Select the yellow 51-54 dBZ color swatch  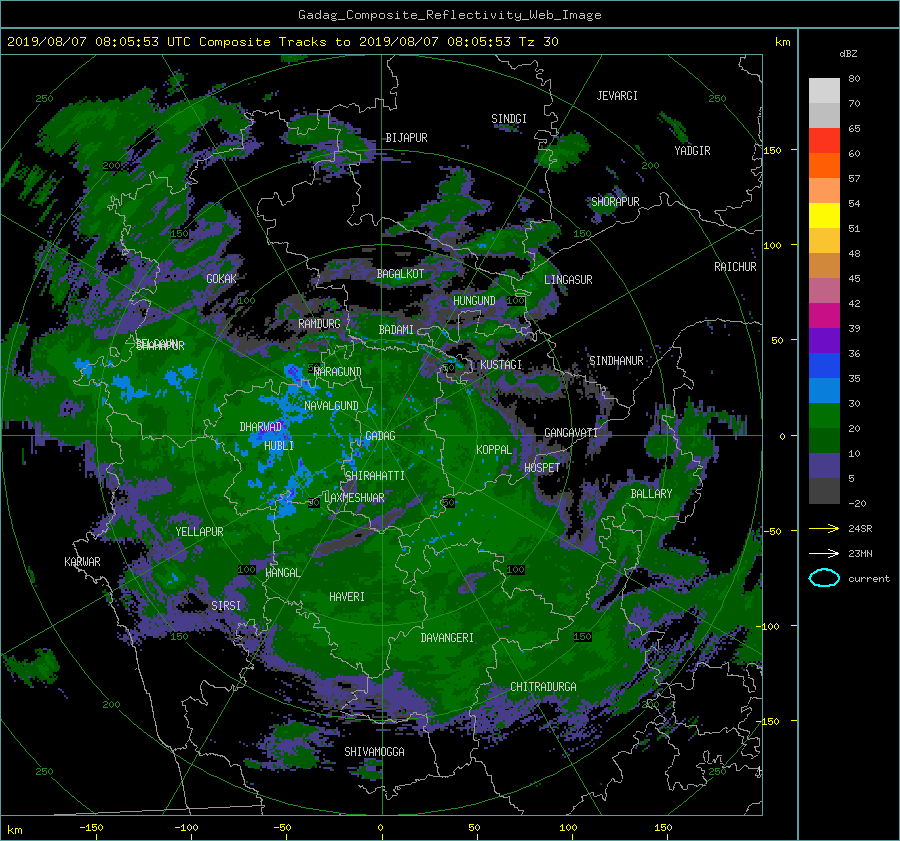(x=824, y=216)
